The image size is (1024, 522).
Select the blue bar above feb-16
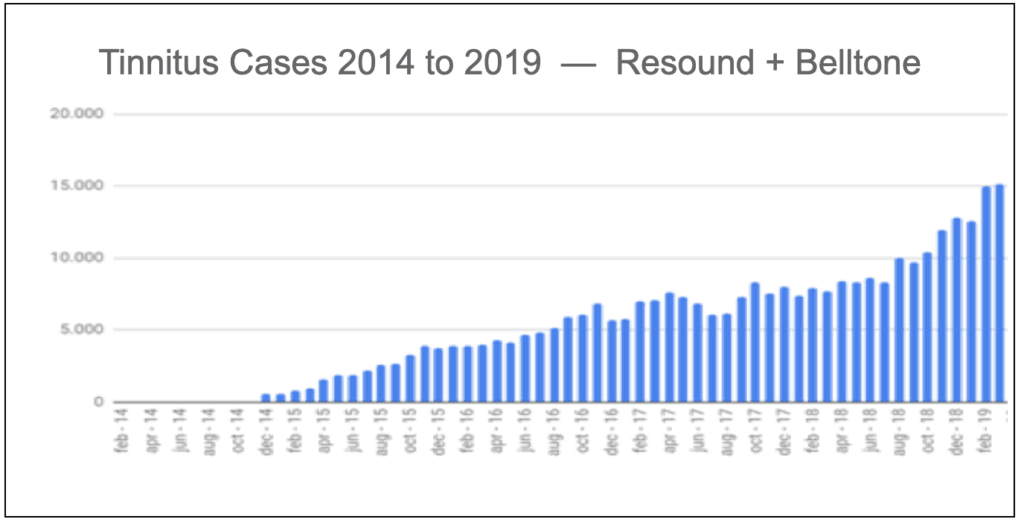tap(468, 374)
